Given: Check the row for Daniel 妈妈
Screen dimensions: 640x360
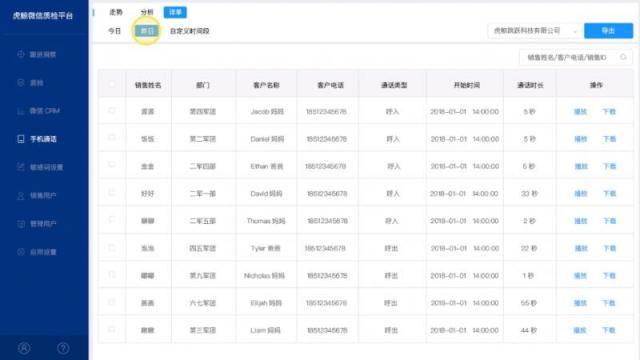Looking at the screenshot, I should pos(112,138).
